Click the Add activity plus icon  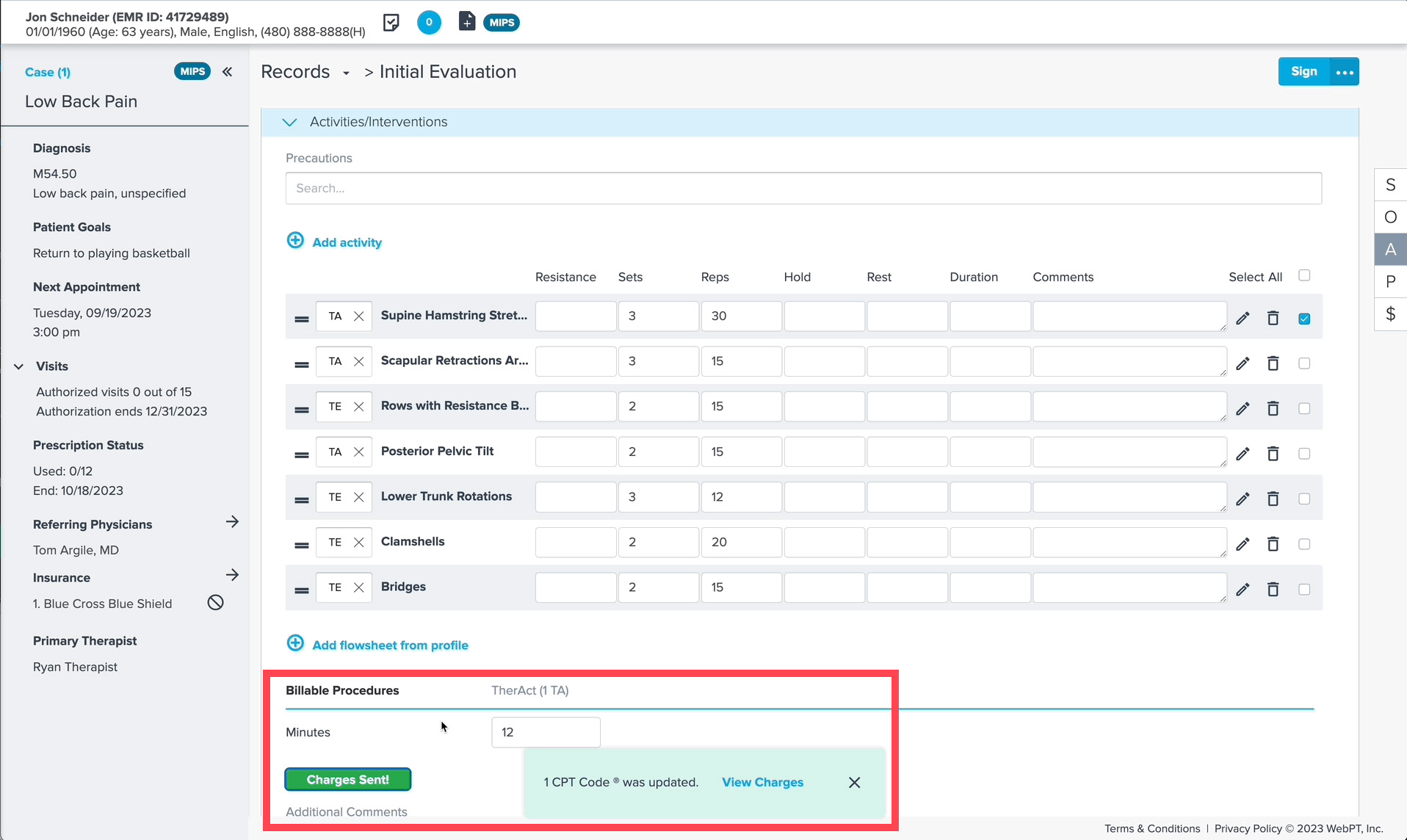coord(295,241)
